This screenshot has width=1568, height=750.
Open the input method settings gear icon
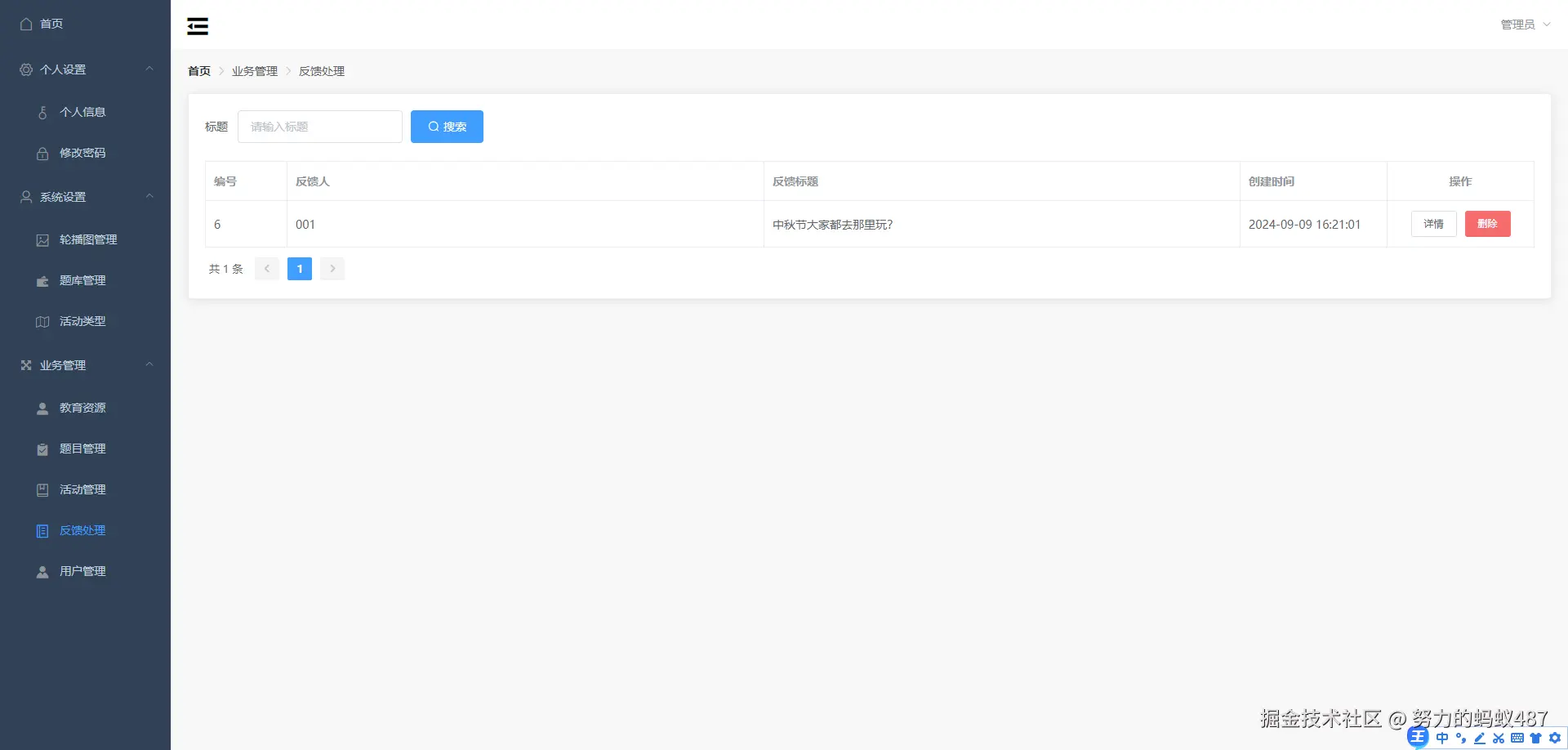(1554, 738)
